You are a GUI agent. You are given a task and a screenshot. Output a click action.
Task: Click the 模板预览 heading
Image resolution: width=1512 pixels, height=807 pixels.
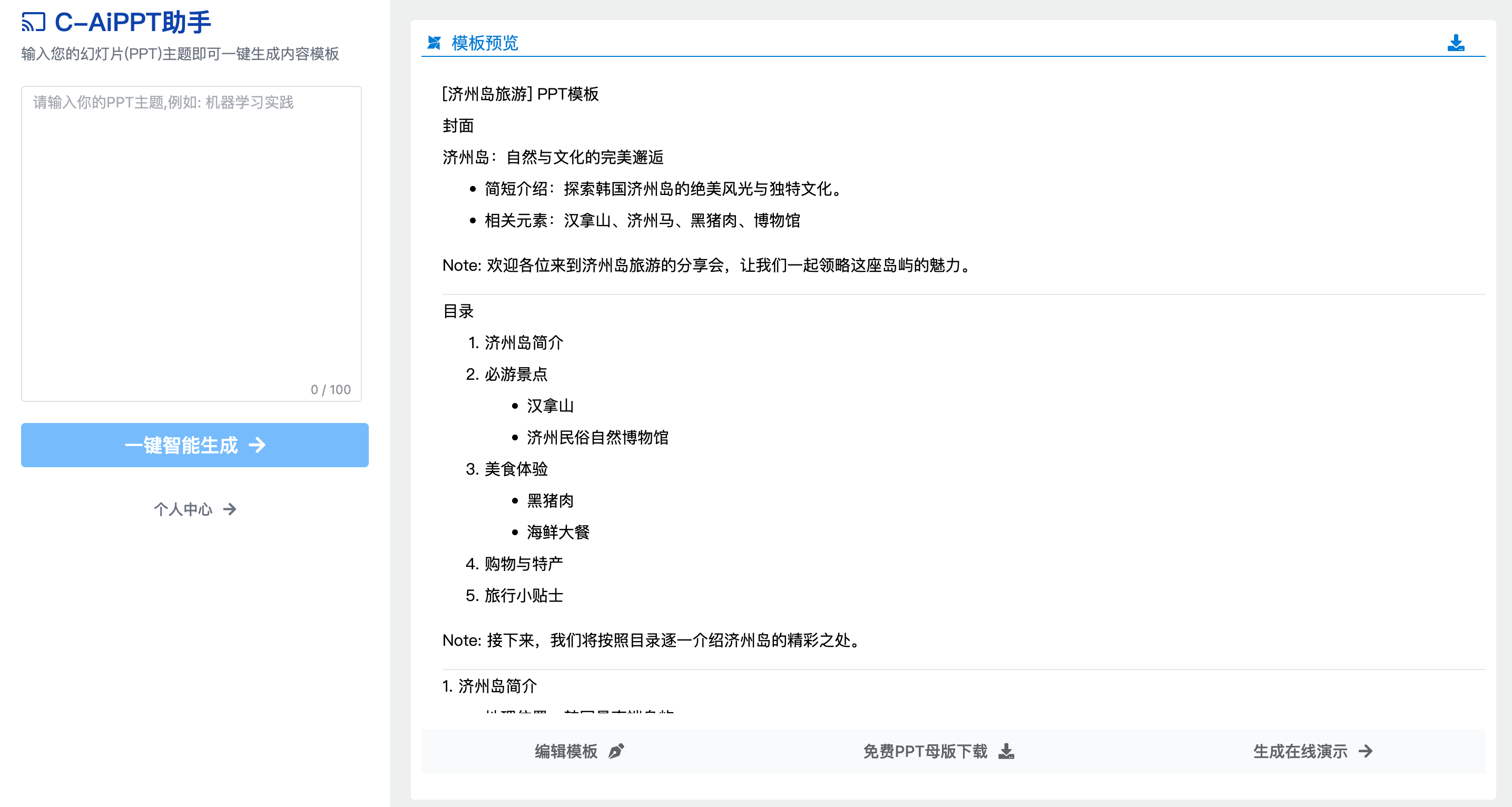(x=485, y=43)
